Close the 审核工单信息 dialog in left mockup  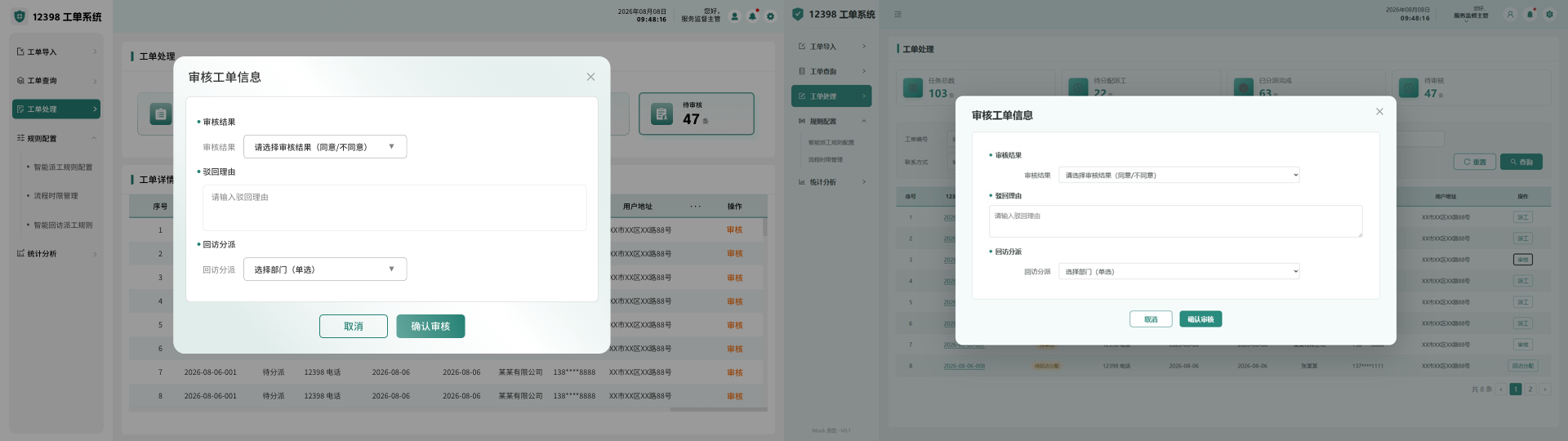click(590, 77)
